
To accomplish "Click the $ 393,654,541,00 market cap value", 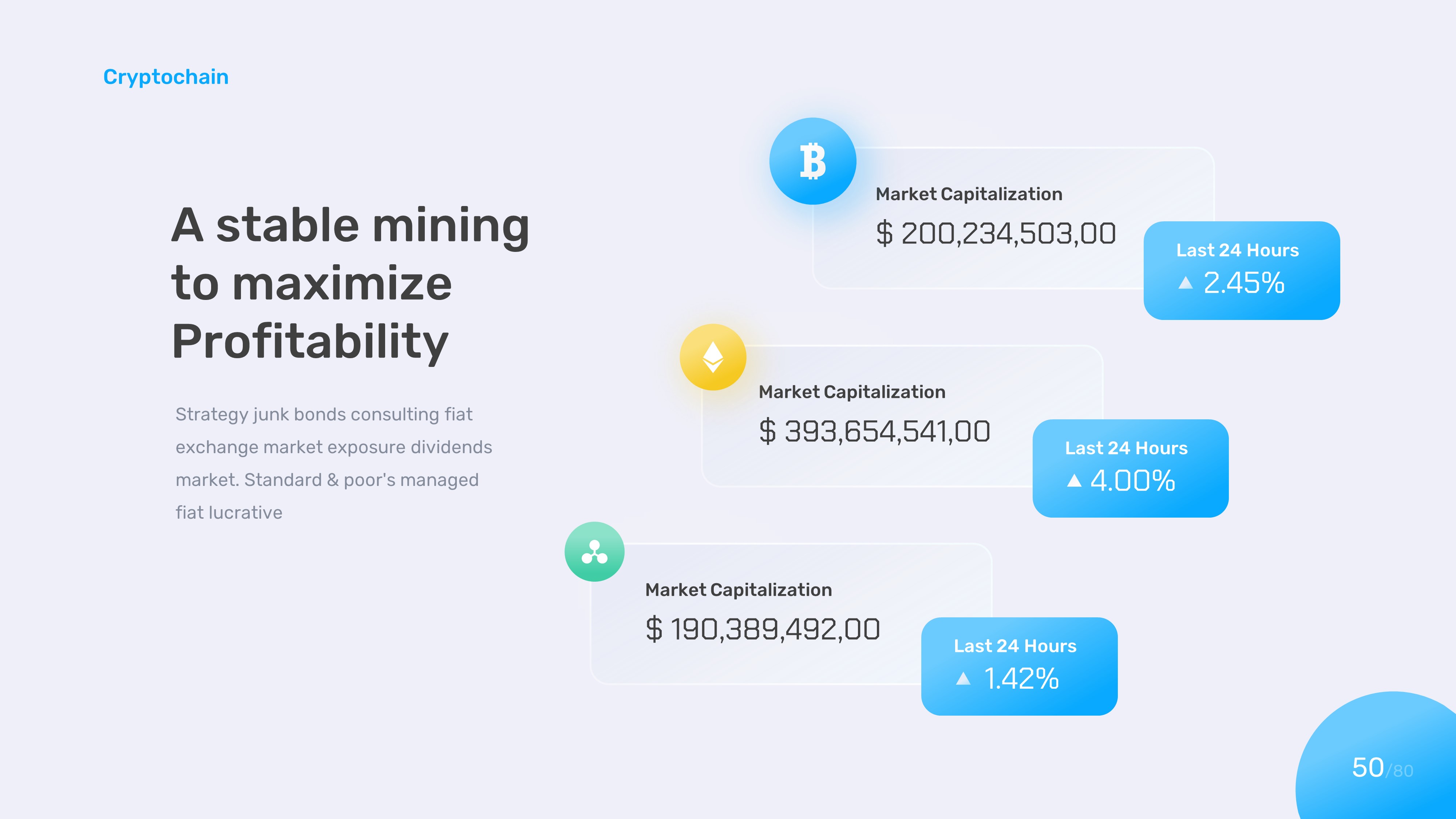I will pos(874,431).
